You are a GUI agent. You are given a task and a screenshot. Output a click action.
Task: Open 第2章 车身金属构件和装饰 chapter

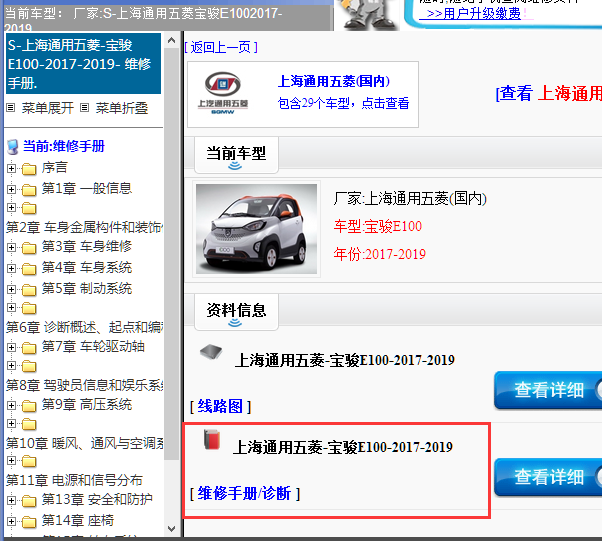tap(84, 228)
